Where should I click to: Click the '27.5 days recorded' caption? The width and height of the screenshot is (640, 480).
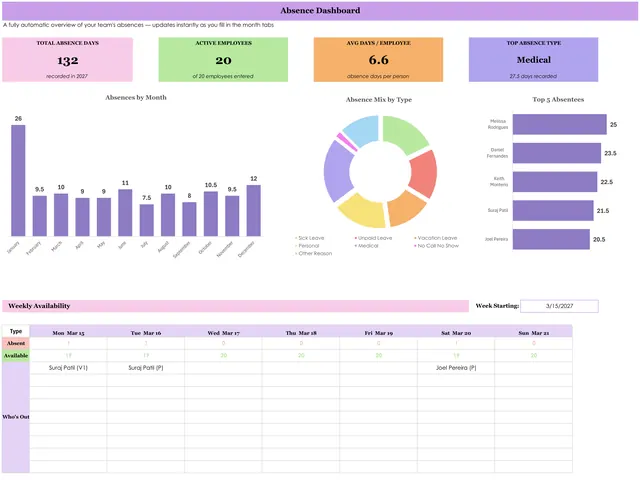pos(533,76)
